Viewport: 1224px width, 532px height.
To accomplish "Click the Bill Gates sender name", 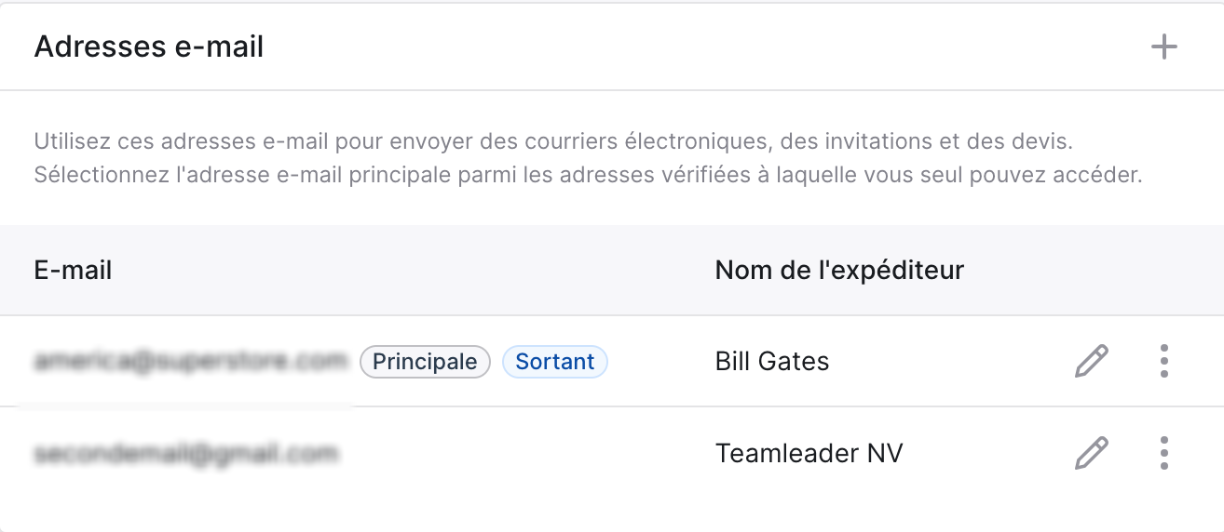I will [772, 361].
